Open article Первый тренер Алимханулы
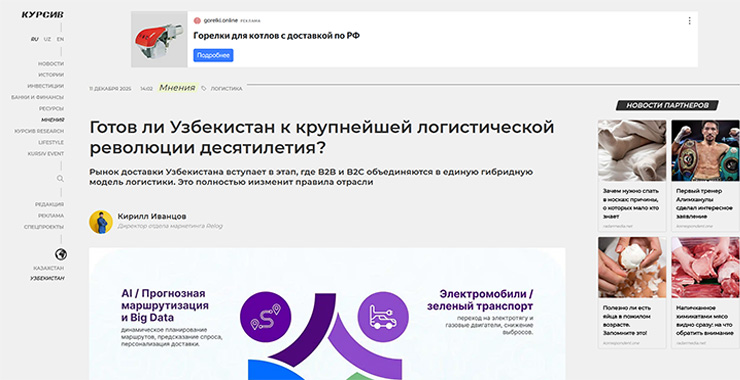740x380 pixels. coord(705,204)
